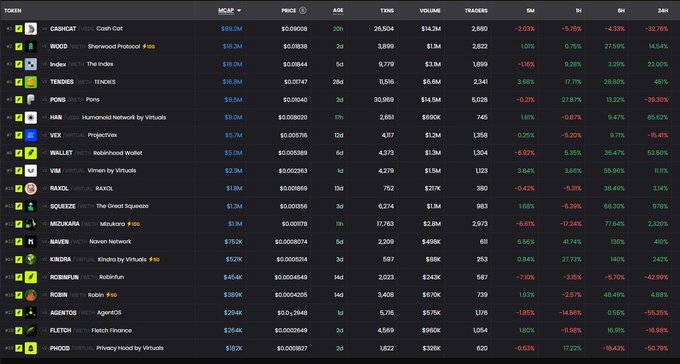
Task: Open the Naven Network token link
Action: pos(110,242)
